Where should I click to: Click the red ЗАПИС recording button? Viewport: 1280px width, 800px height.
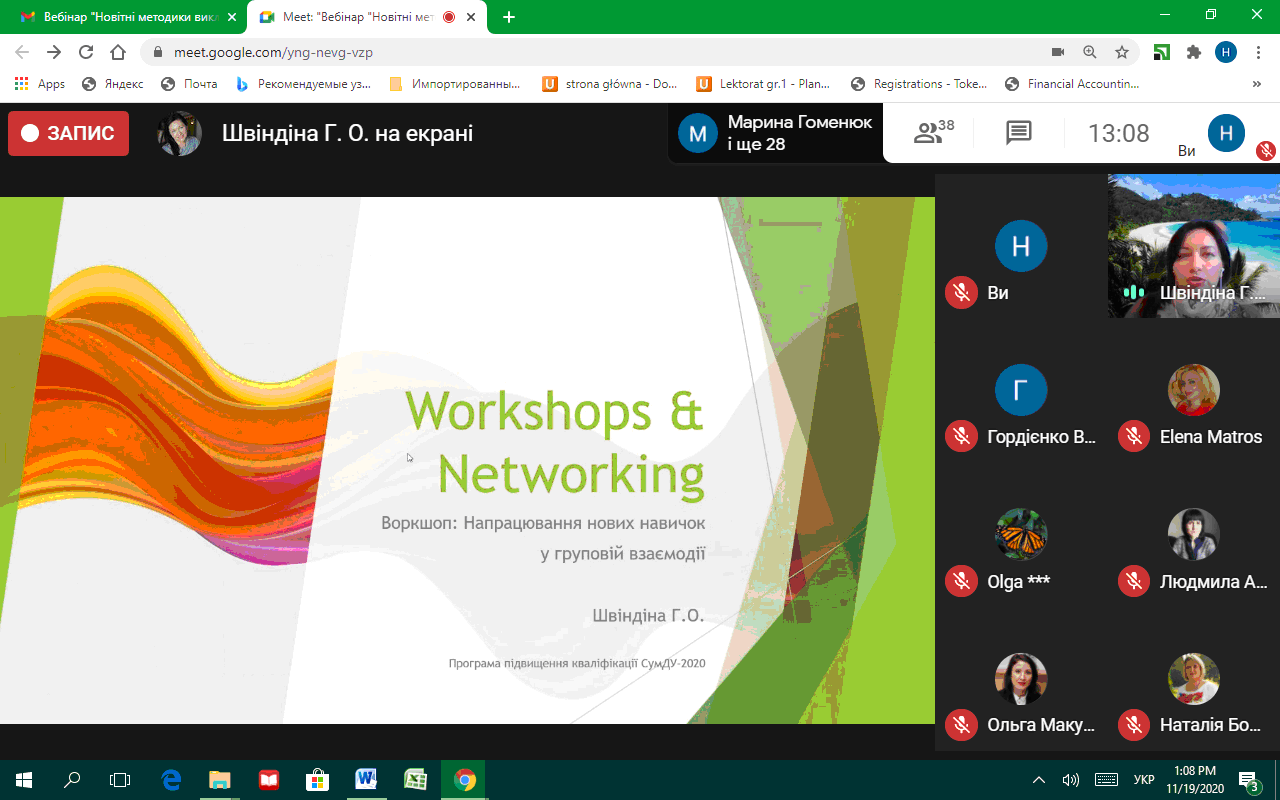(68, 133)
